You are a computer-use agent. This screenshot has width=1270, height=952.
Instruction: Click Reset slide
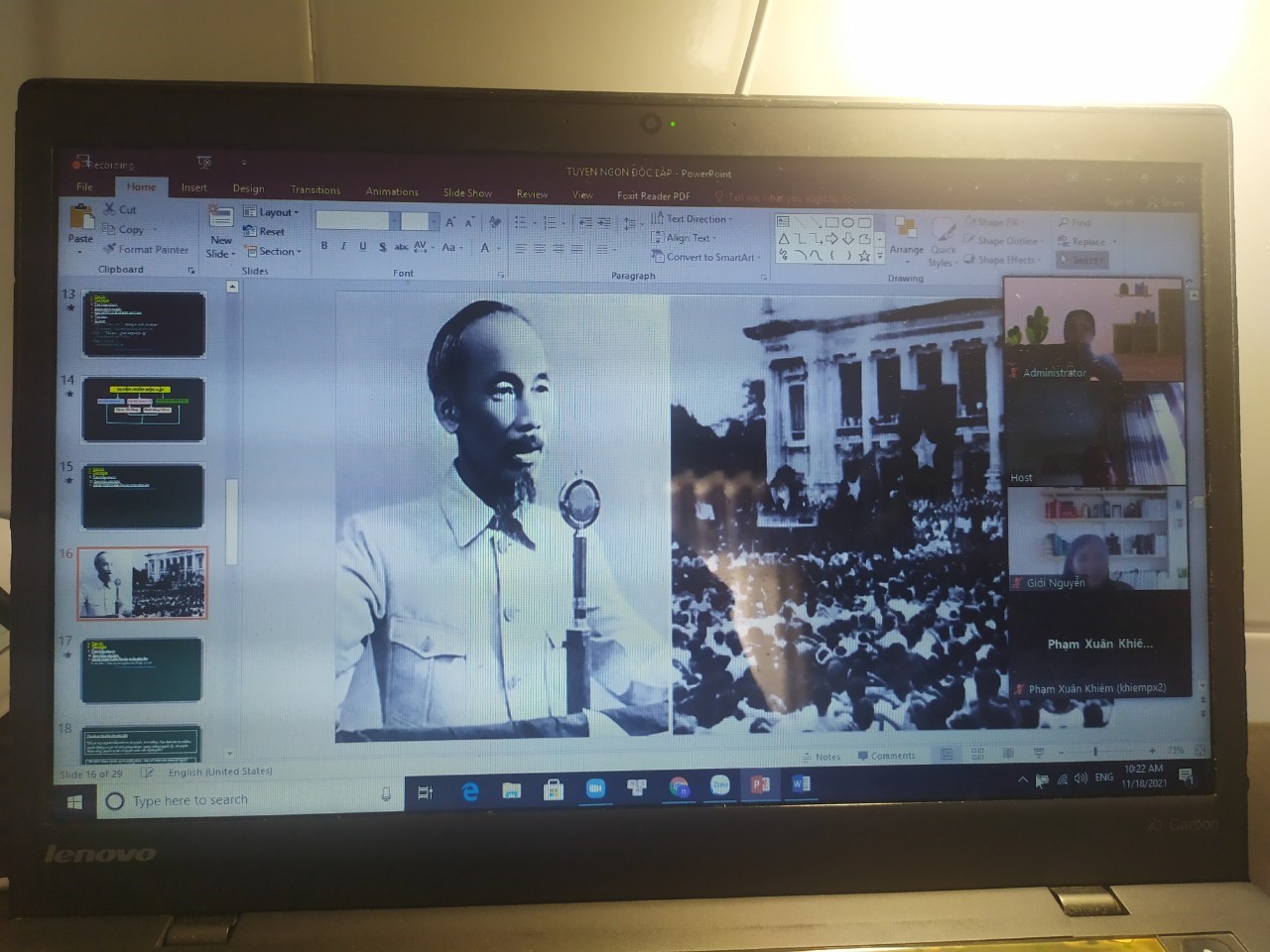(264, 231)
